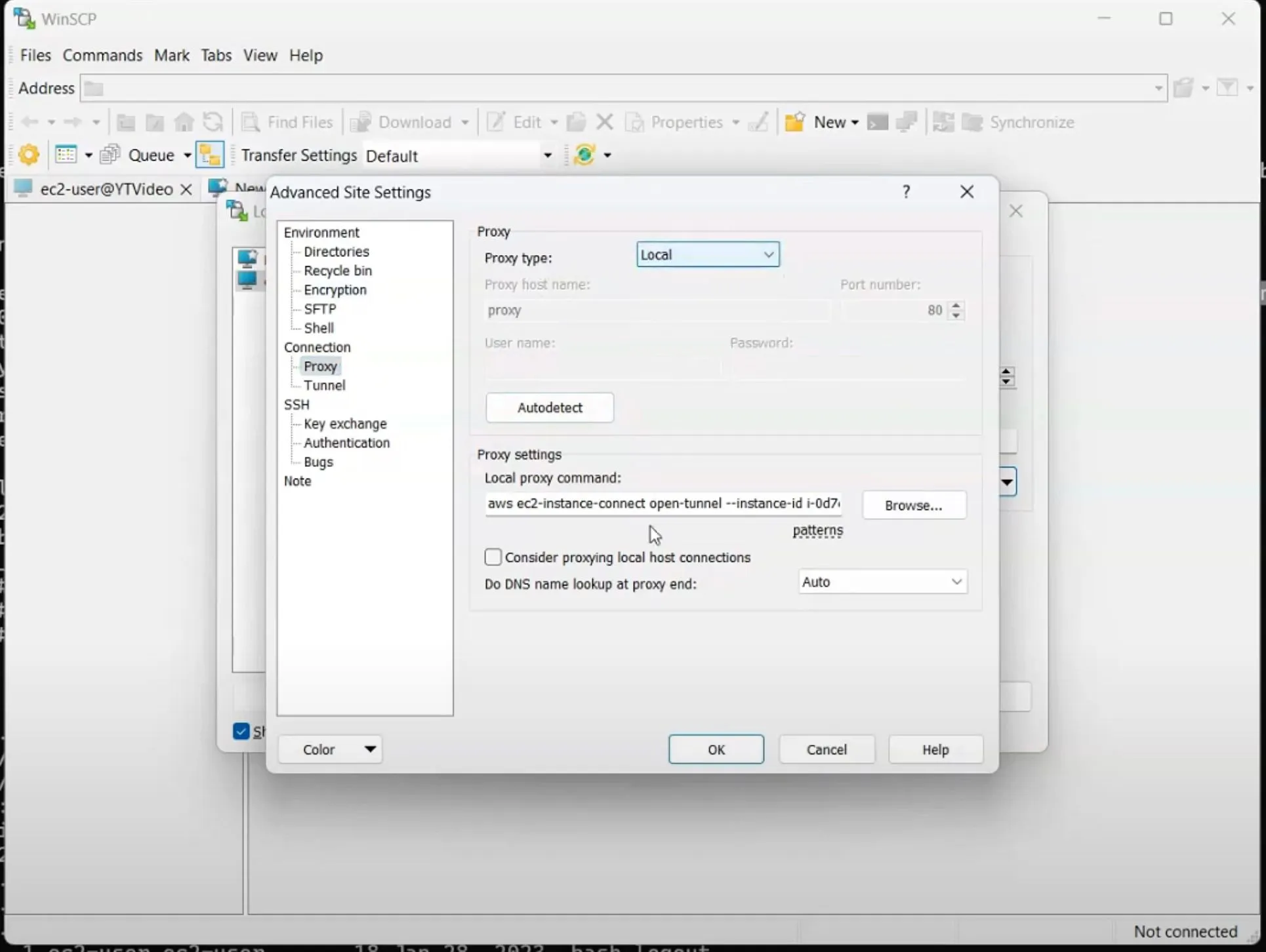Open the Color picker dropdown
The image size is (1266, 952).
coord(330,749)
